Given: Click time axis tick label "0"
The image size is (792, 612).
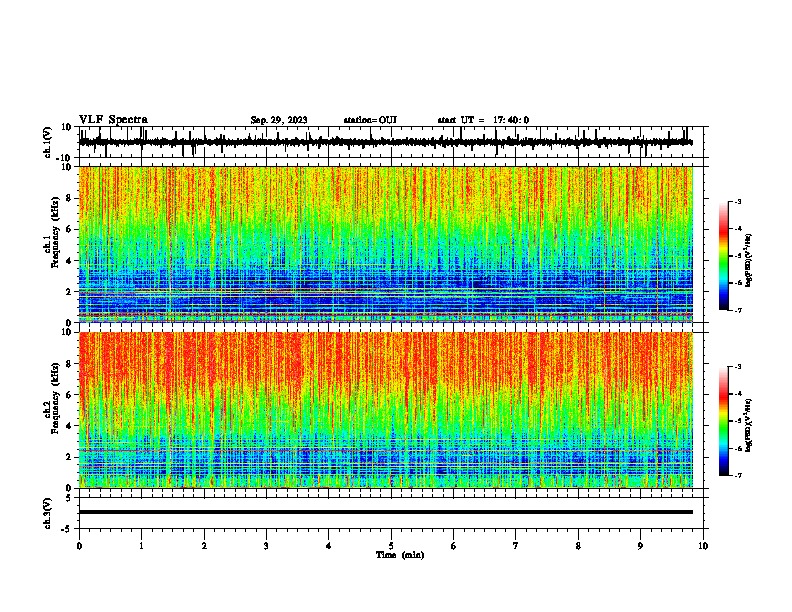Looking at the screenshot, I should point(79,546).
